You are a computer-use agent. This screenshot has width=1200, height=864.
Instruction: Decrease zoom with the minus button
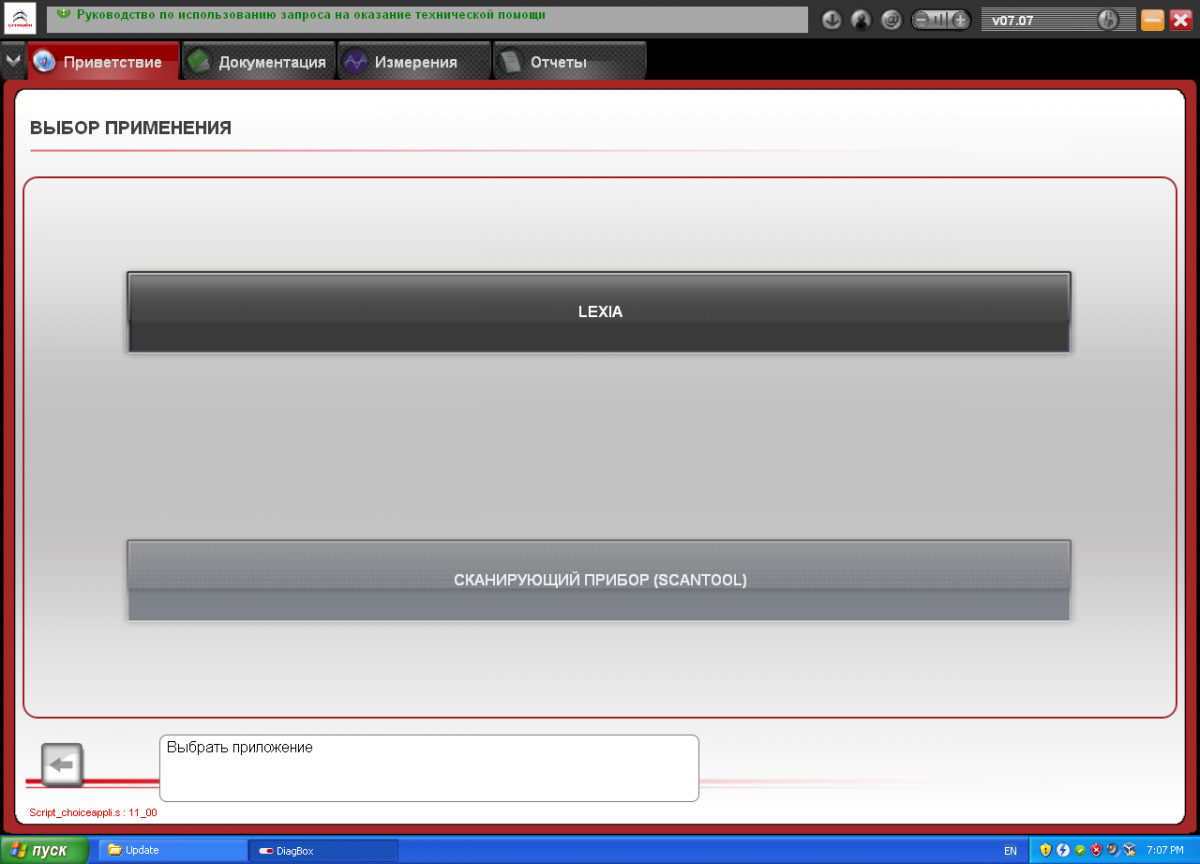(x=921, y=20)
